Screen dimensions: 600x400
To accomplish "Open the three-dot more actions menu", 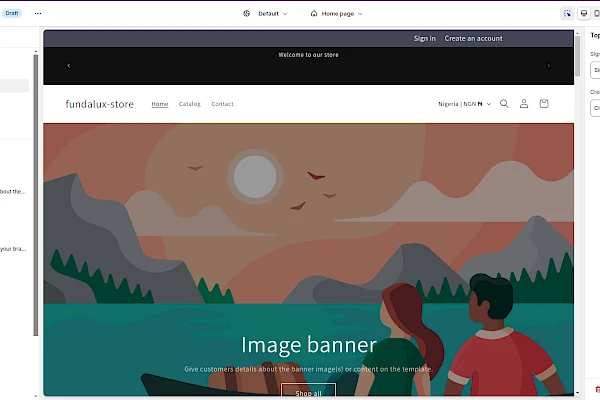I will (38, 14).
